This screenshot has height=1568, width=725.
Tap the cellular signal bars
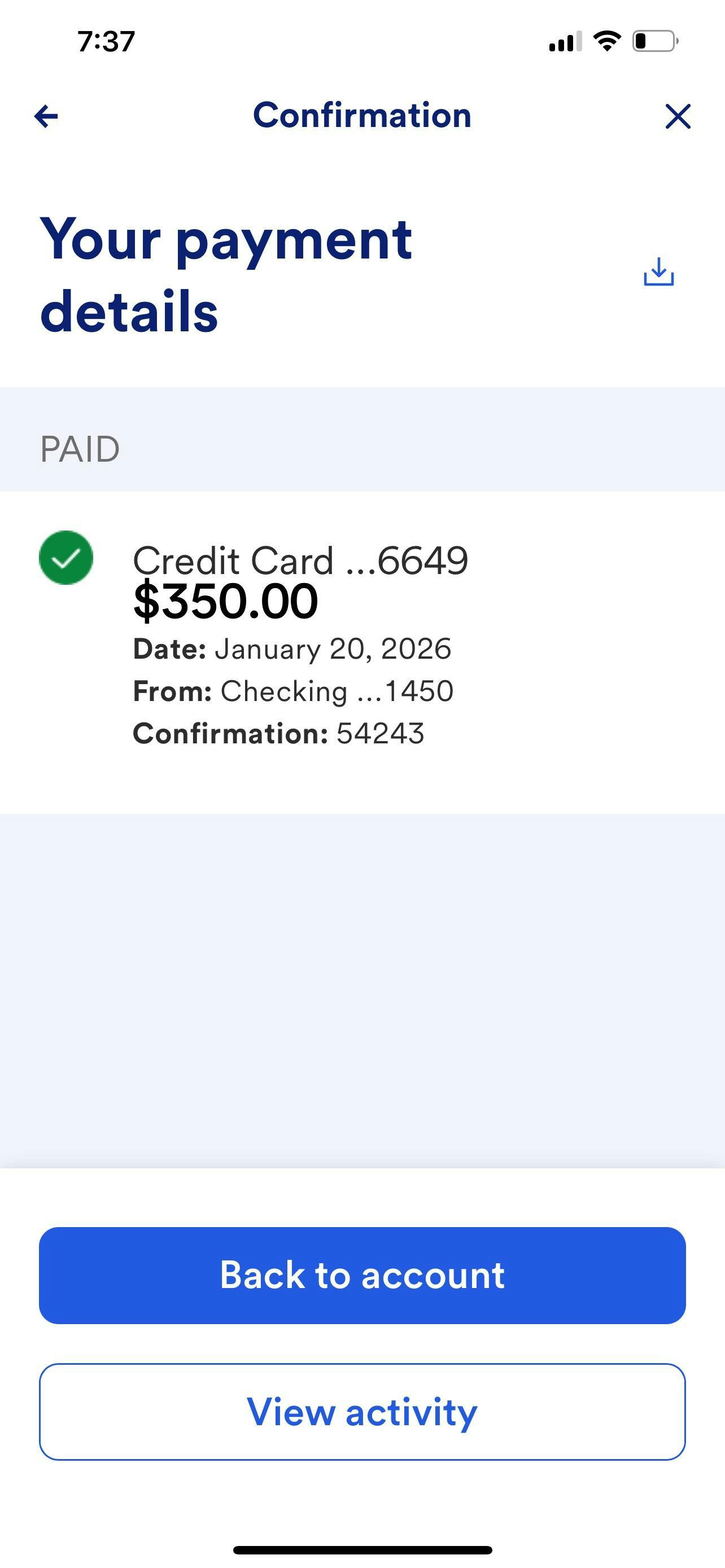tap(565, 42)
